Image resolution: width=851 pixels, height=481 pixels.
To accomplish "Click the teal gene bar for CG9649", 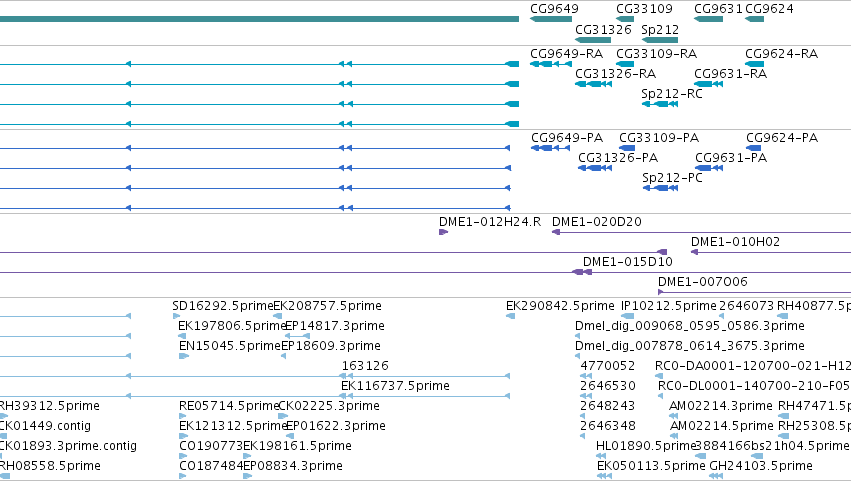I will [x=551, y=19].
